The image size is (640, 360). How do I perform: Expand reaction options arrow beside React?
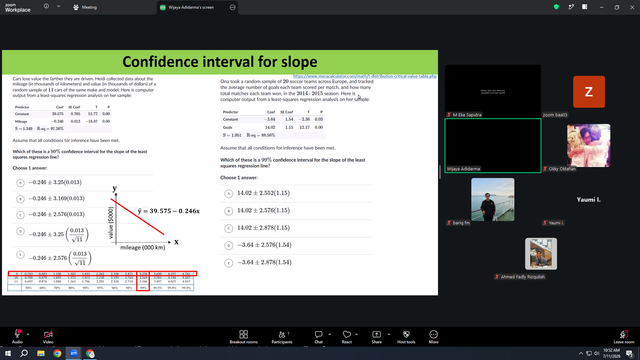point(356,334)
